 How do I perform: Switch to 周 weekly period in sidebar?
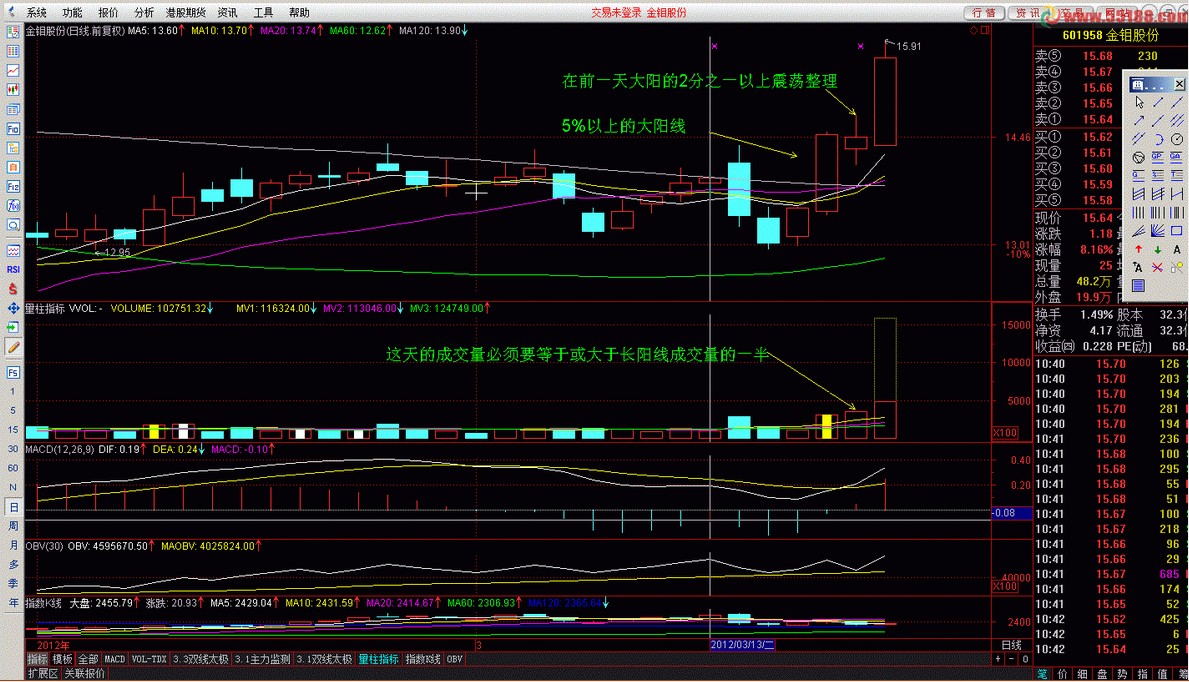[13, 526]
